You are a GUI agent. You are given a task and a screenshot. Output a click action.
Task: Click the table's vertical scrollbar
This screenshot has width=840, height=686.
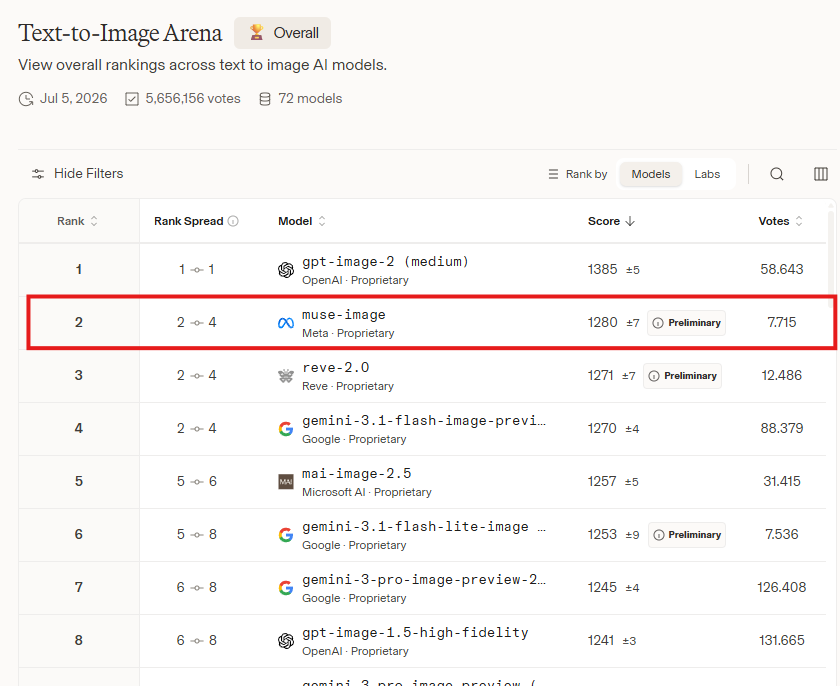coord(831,259)
